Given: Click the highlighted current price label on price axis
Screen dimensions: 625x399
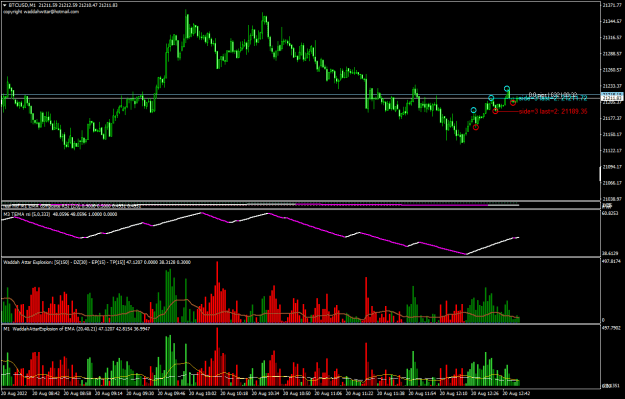Looking at the screenshot, I should coord(612,98).
